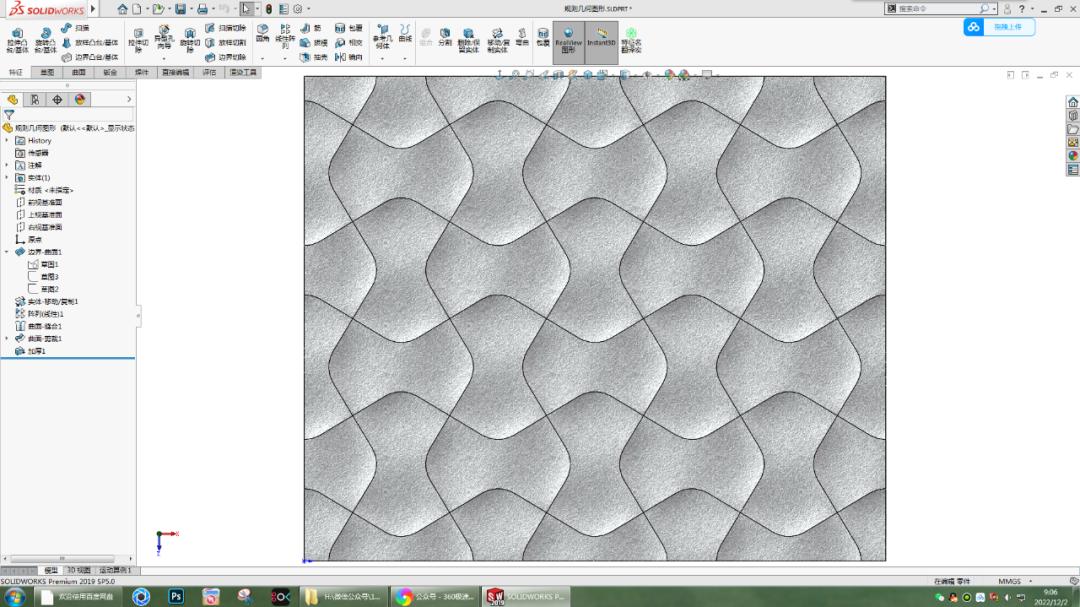Select the Extruded Cut tool
This screenshot has width=1080, height=607.
(138, 40)
